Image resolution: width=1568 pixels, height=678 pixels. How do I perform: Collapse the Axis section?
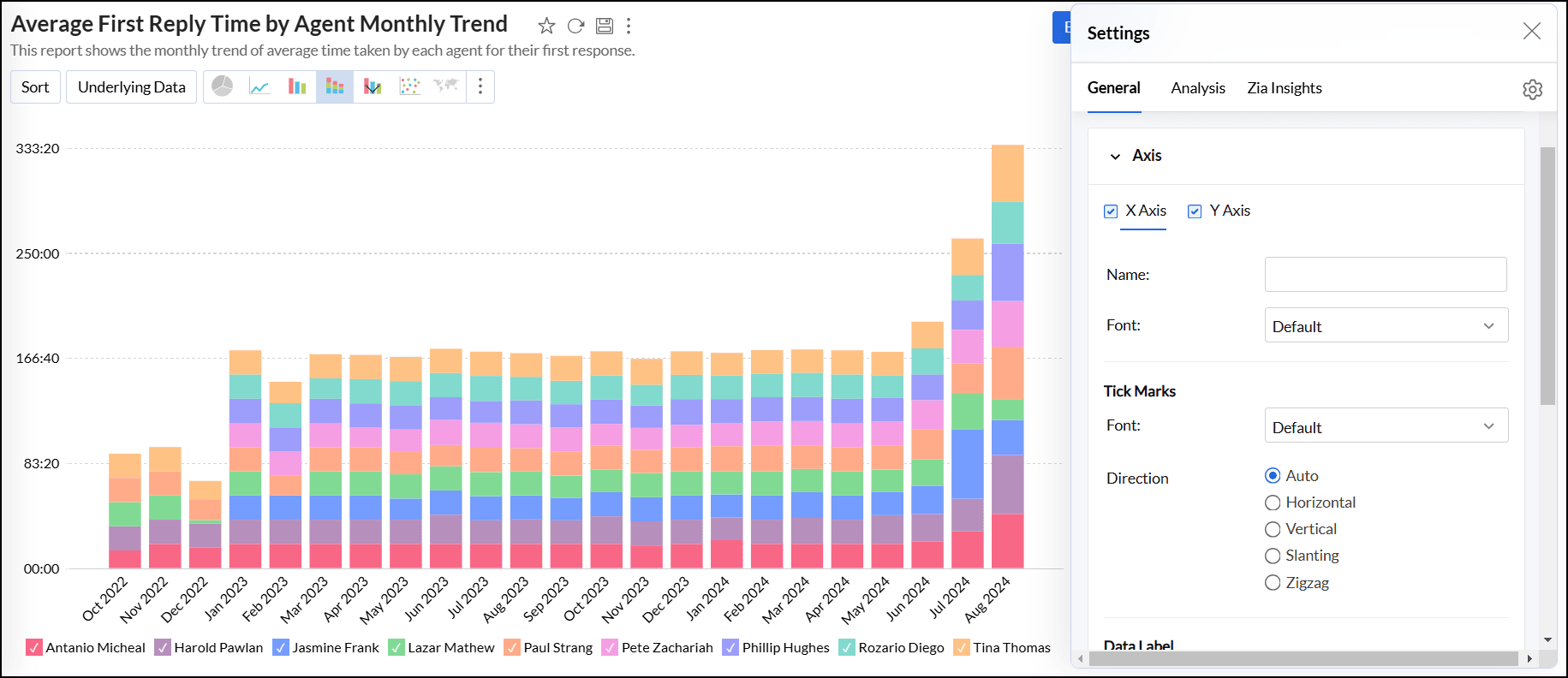pyautogui.click(x=1115, y=156)
